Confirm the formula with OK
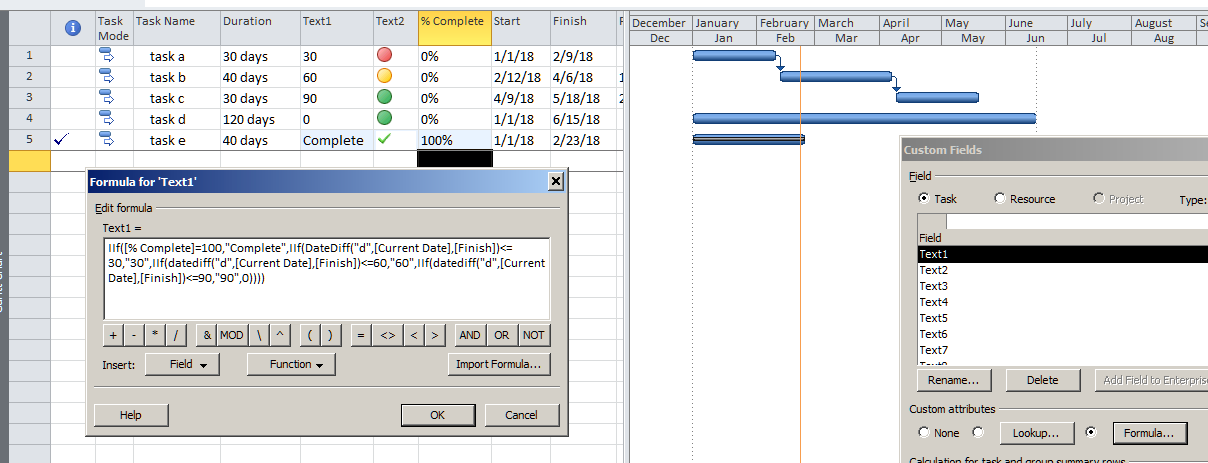Image resolution: width=1208 pixels, height=463 pixels. pos(438,415)
